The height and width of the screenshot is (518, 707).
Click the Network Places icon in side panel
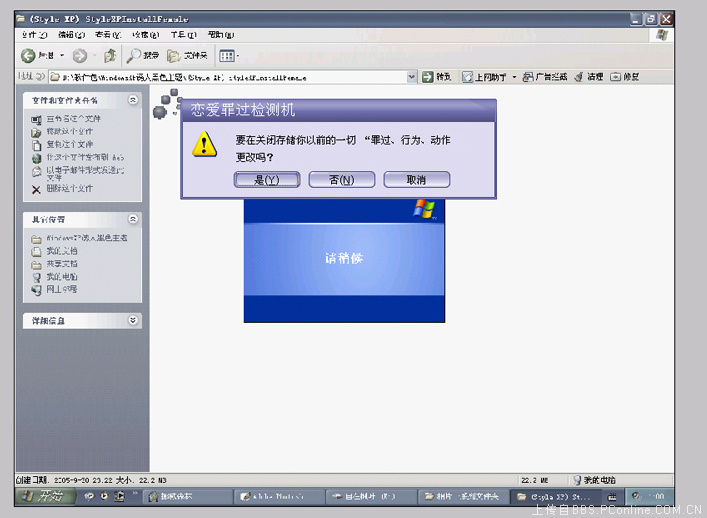[x=36, y=289]
